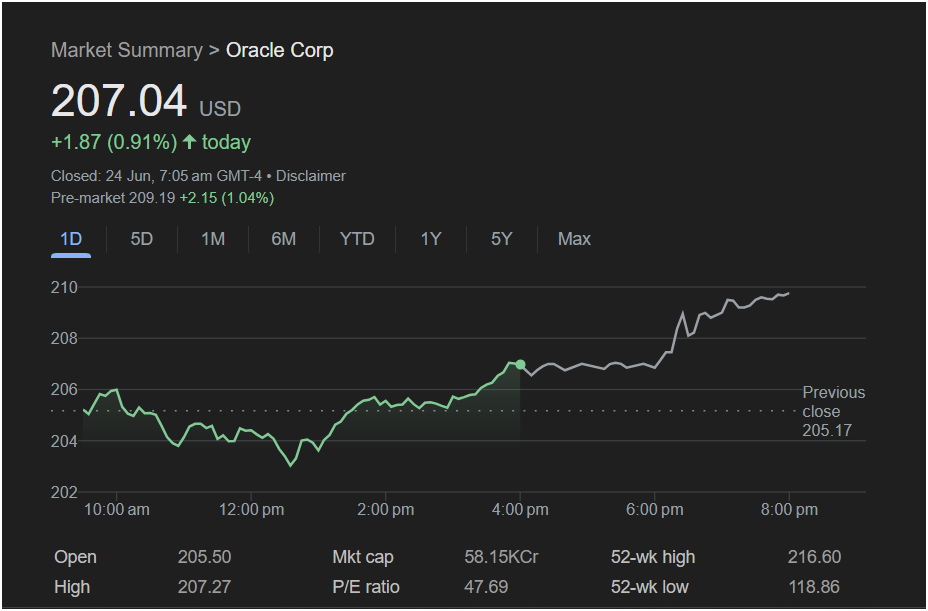This screenshot has height=611, width=928.
Task: Click the 12:00 pm axis label
Action: 252,510
